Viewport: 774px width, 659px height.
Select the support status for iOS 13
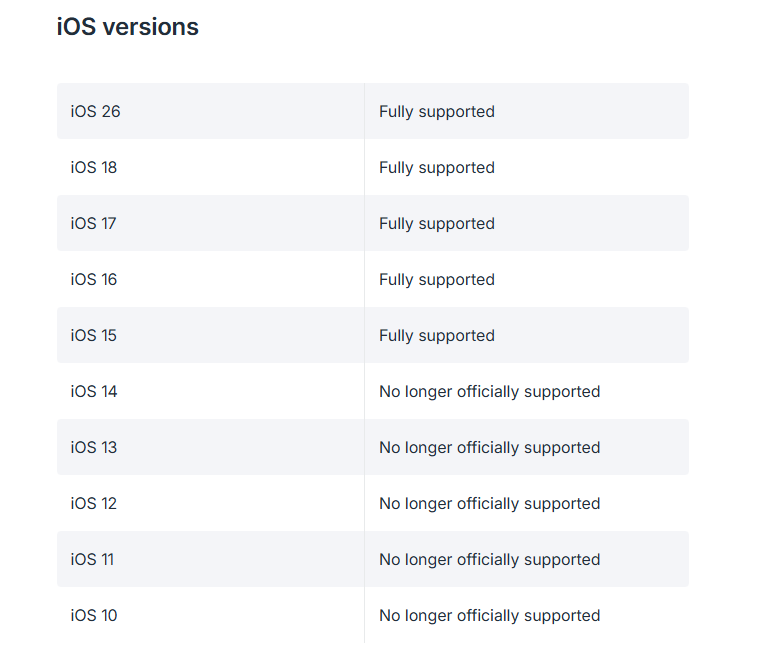point(489,447)
